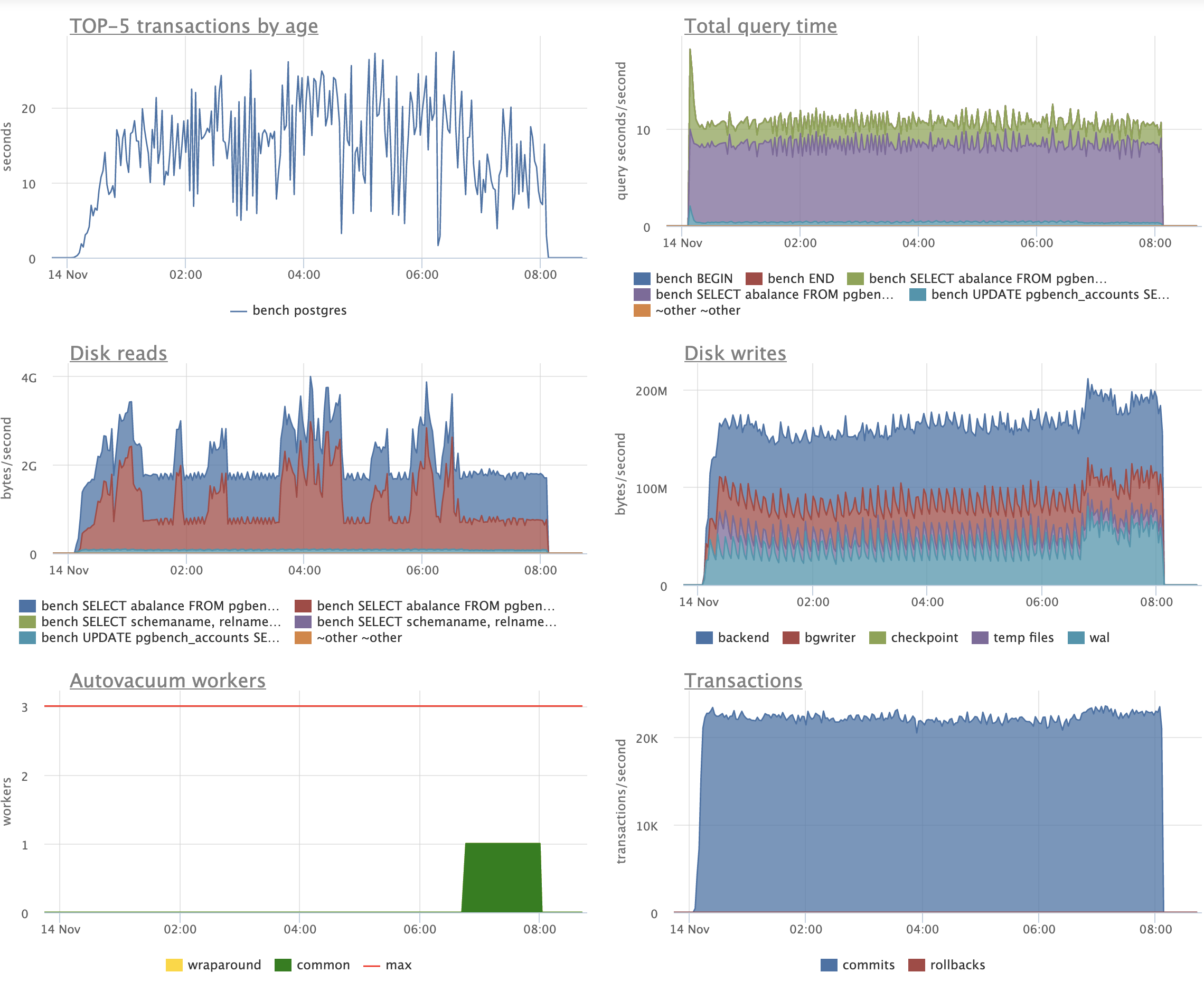The height and width of the screenshot is (982, 1204).
Task: Toggle the bench END legend series
Action: [800, 278]
